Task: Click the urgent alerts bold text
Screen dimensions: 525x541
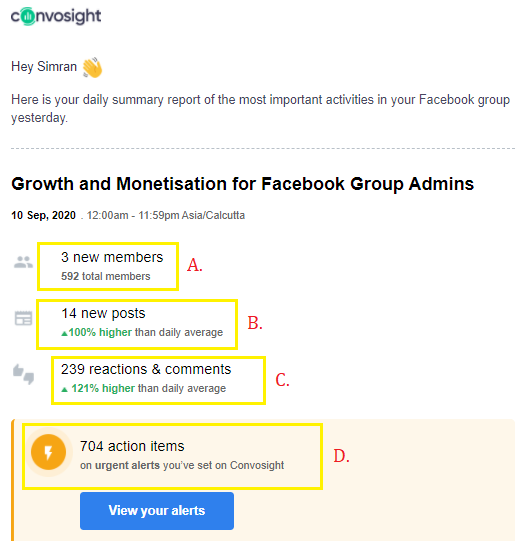Action: pyautogui.click(x=127, y=465)
